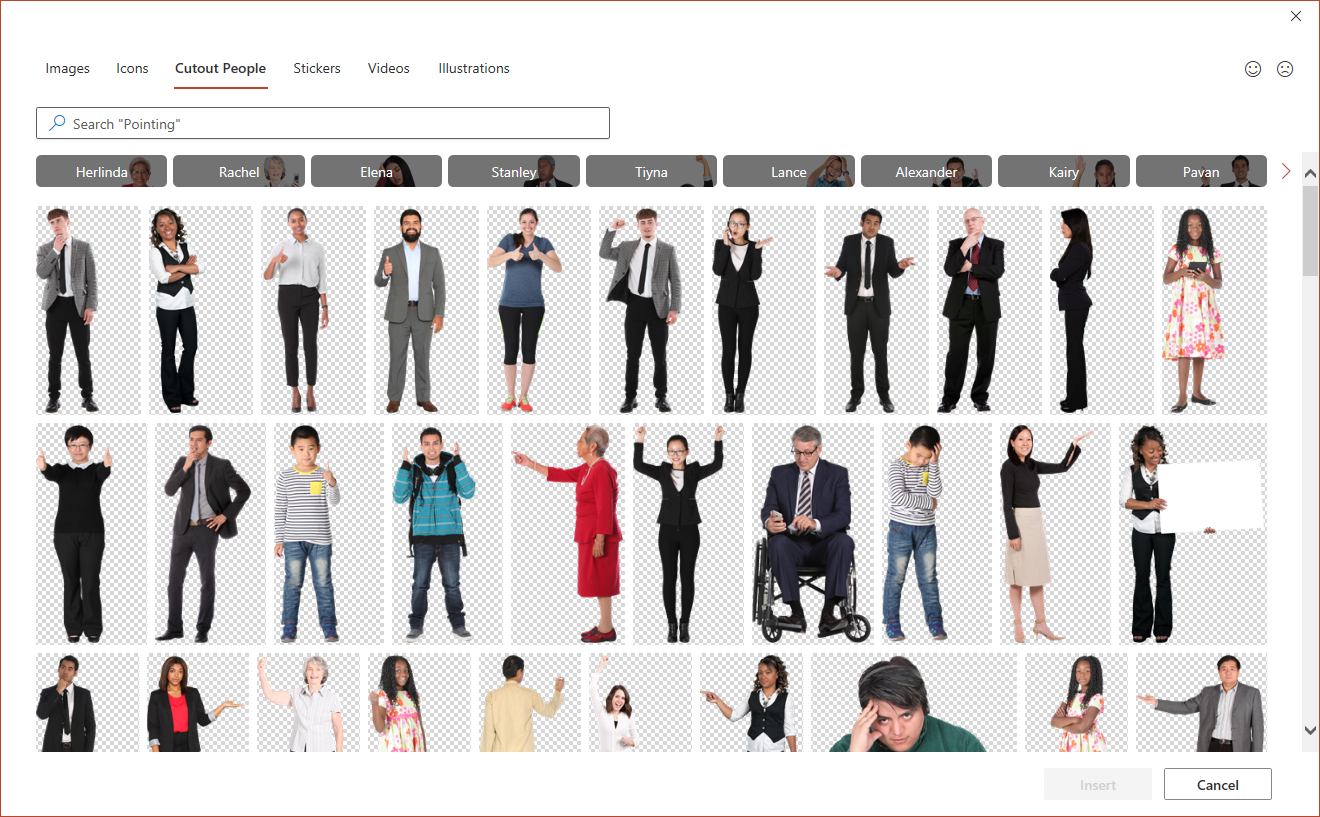The width and height of the screenshot is (1320, 817).
Task: Pick the standing woman in black vest with crossed arms
Action: click(x=201, y=310)
